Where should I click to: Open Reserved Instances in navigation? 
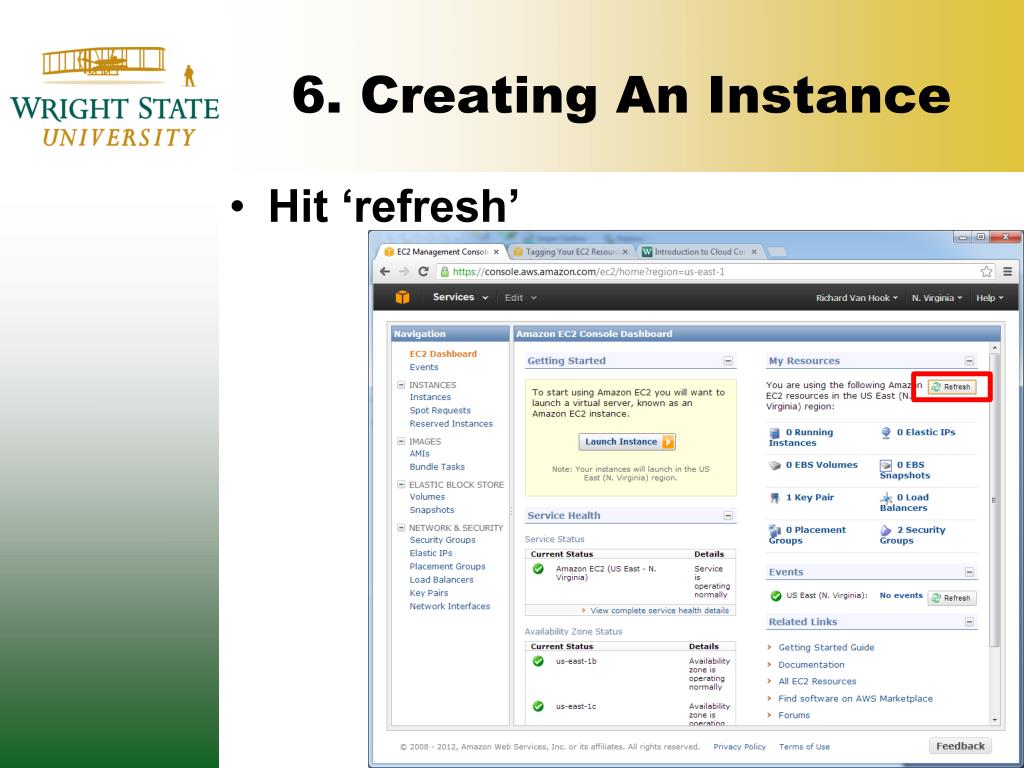pyautogui.click(x=451, y=424)
